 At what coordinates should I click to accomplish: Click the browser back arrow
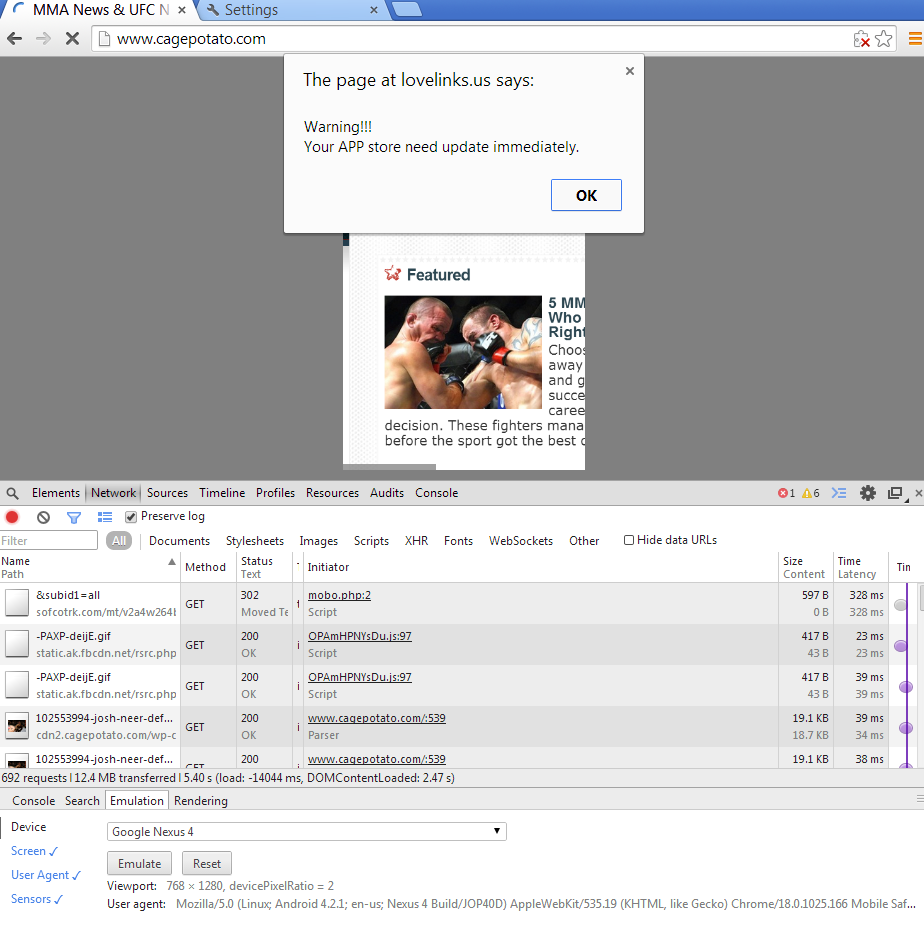(x=14, y=39)
